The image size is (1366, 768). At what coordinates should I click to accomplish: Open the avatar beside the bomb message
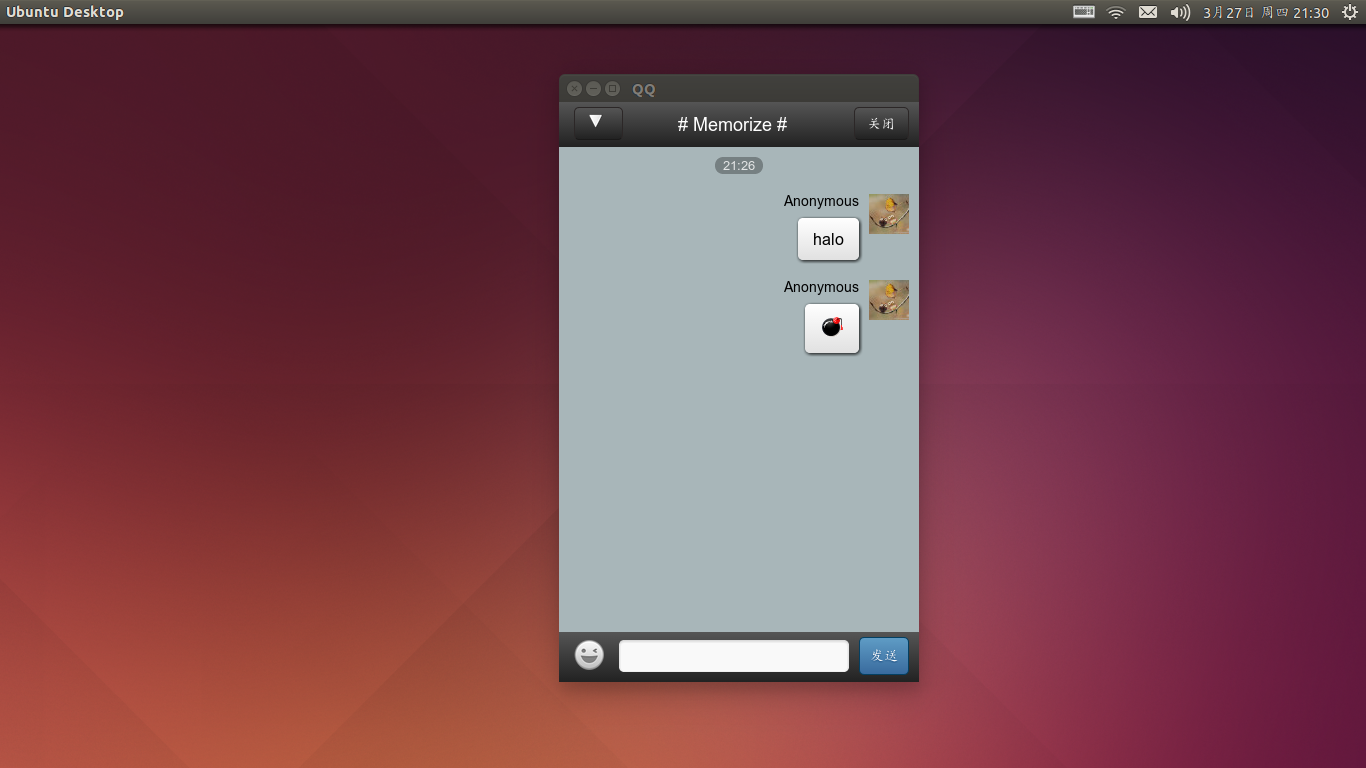(889, 300)
